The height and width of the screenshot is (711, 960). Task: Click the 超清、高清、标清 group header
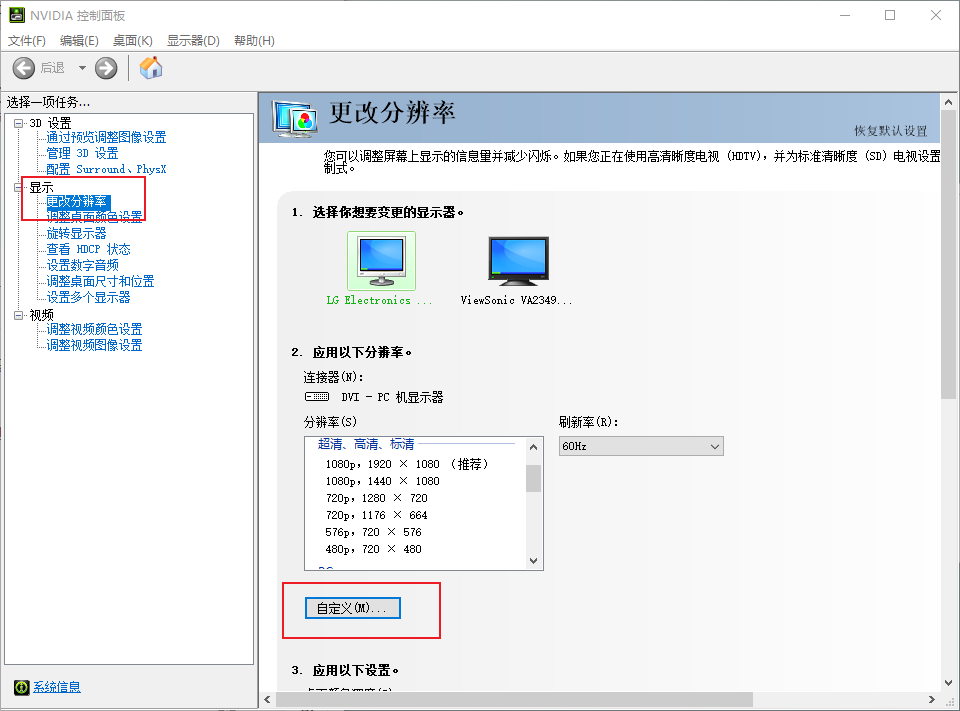pyautogui.click(x=366, y=444)
